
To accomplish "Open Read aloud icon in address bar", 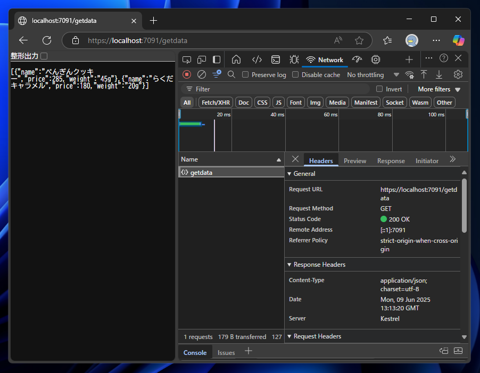I will (338, 40).
